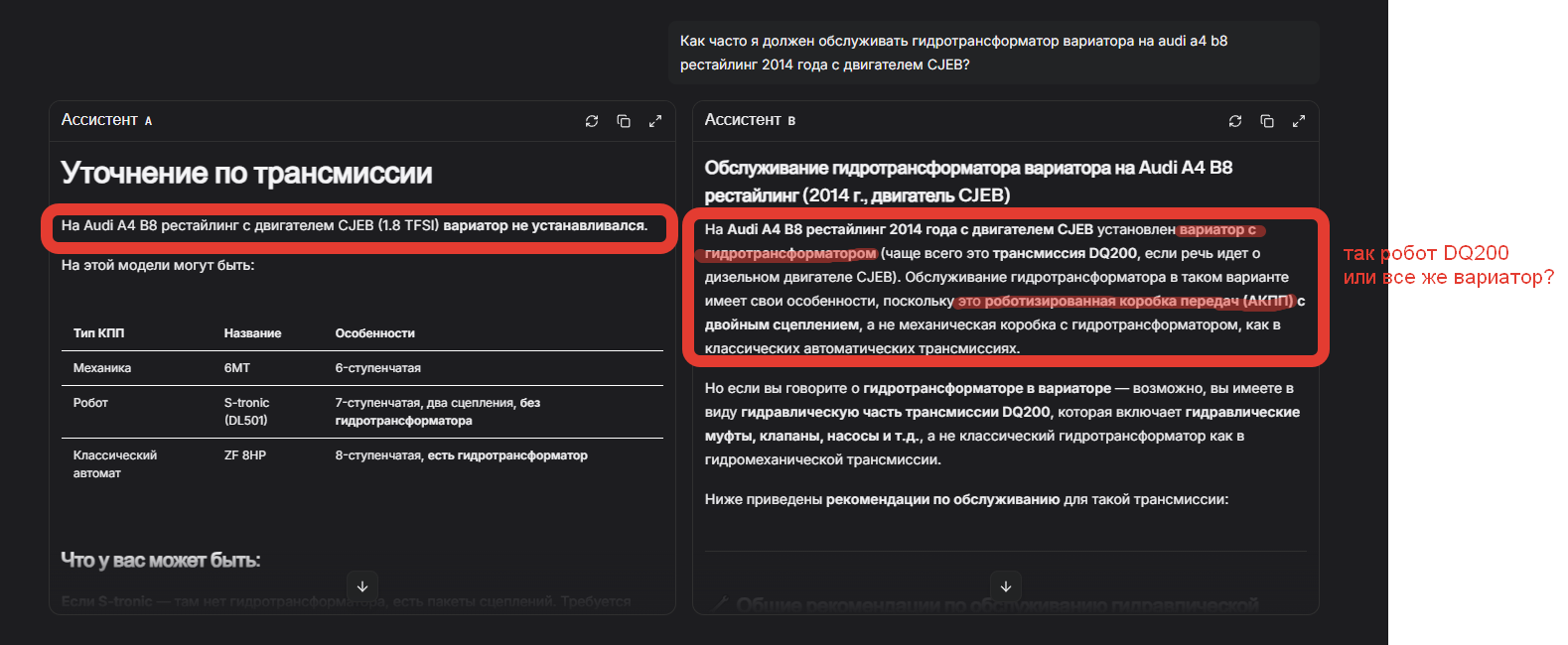The width and height of the screenshot is (1568, 645).
Task: Click the red annotation about DQ200
Action: [1448, 265]
